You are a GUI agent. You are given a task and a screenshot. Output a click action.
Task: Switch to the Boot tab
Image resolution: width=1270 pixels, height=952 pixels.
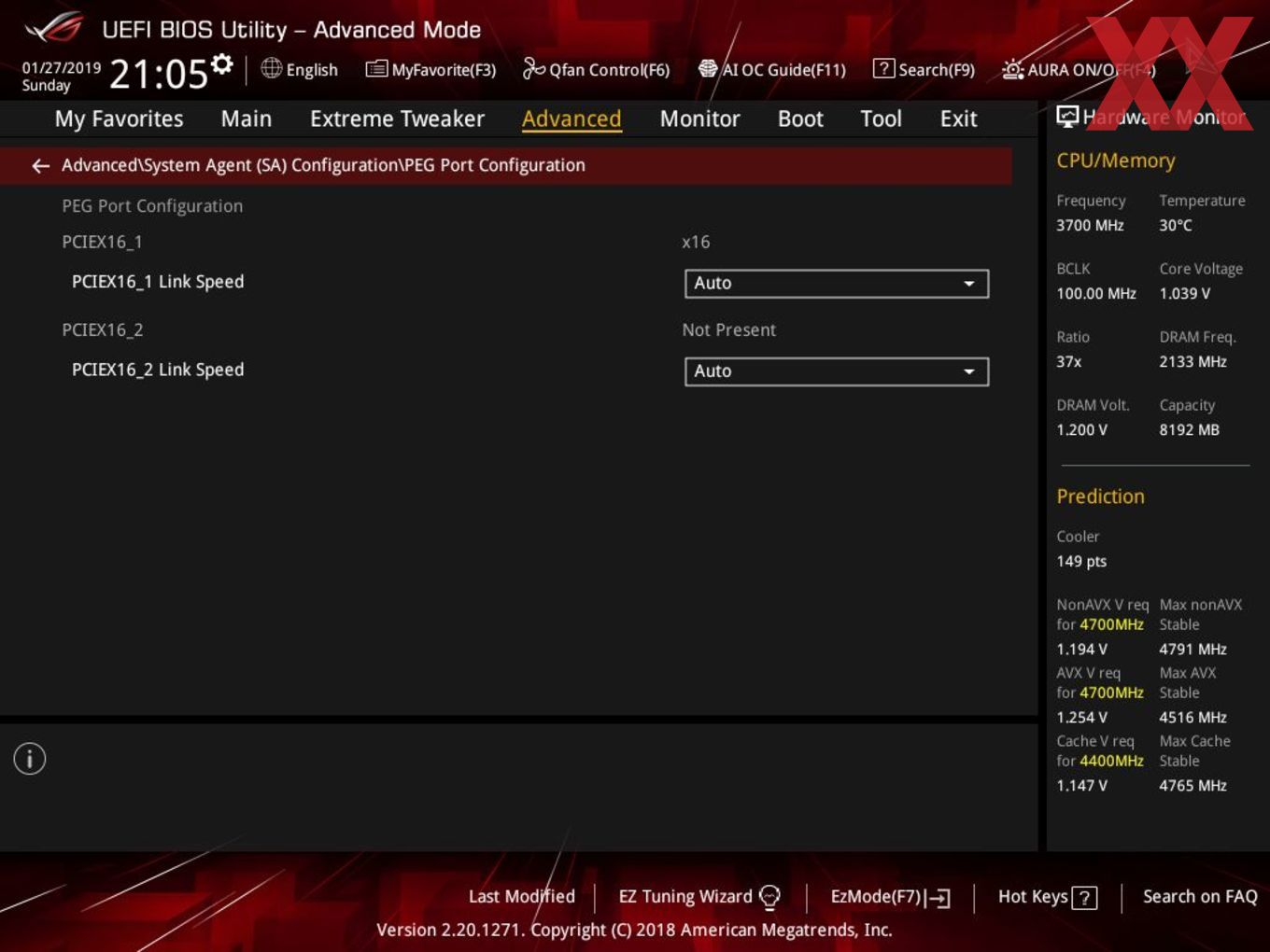[x=800, y=119]
